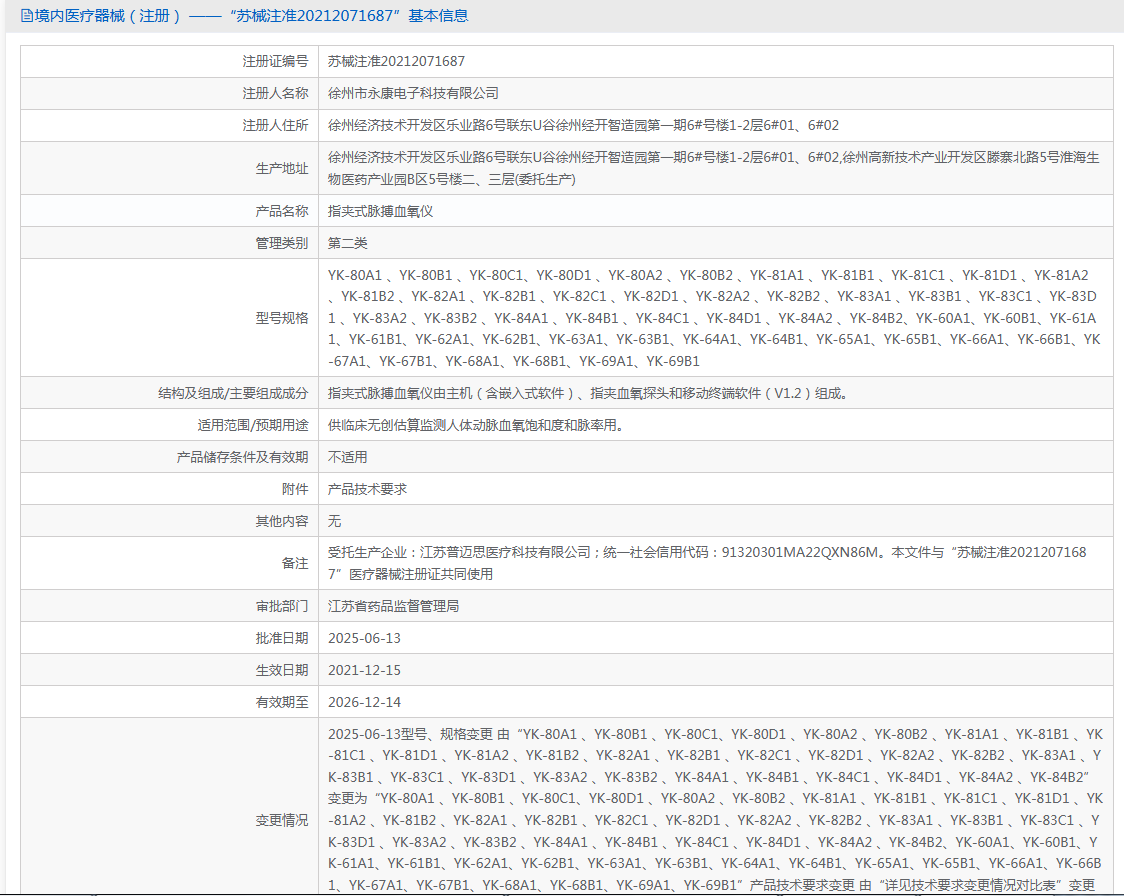Click the 适用范围/预期用途 label

253,425
